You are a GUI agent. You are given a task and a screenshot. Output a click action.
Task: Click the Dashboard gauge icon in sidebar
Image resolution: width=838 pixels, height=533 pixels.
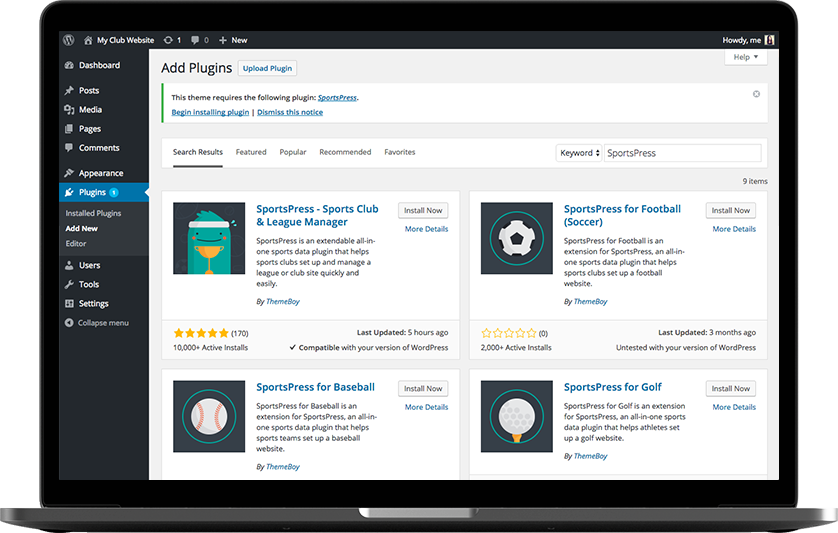tap(69, 65)
